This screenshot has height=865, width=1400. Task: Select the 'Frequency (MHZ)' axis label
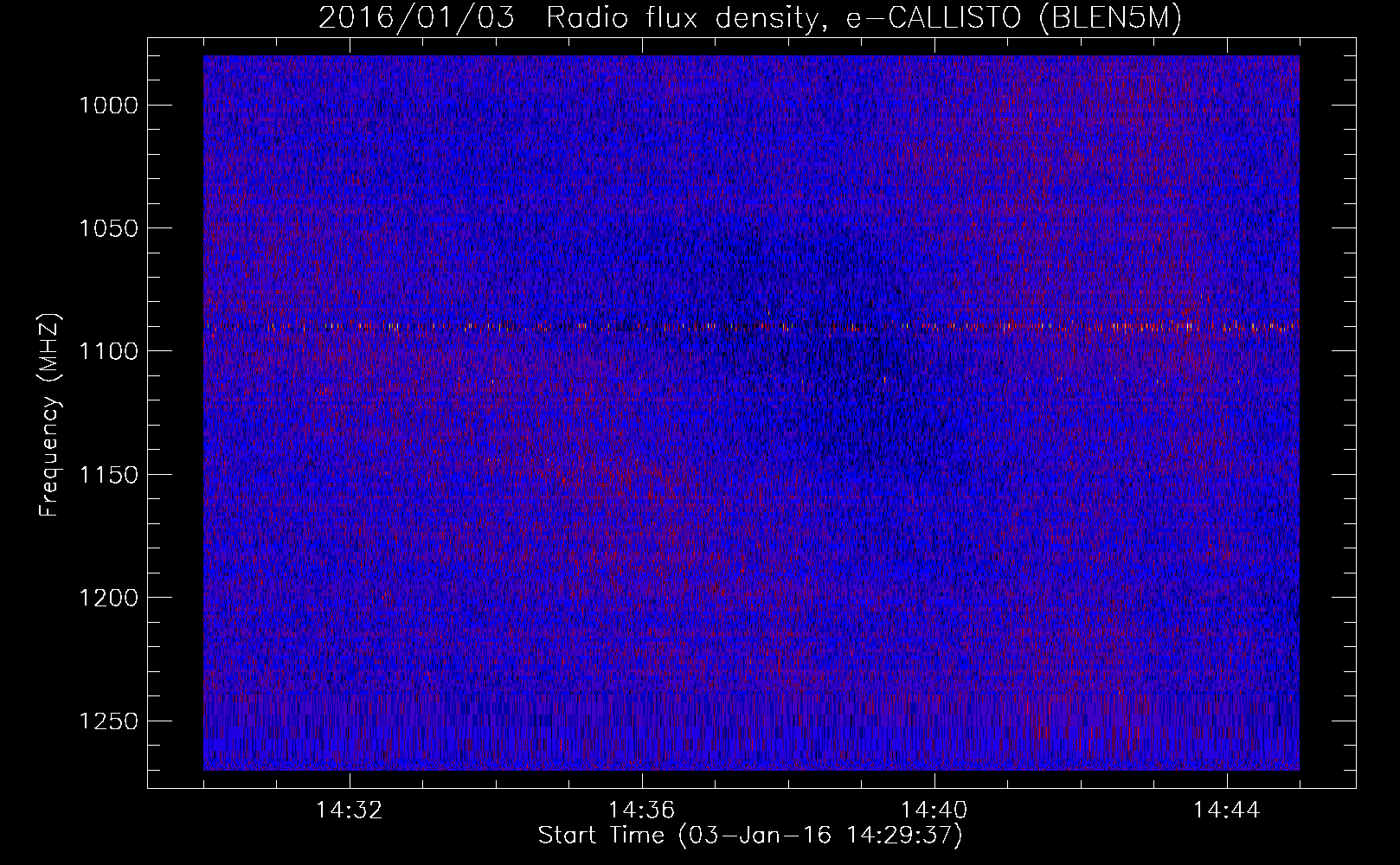pyautogui.click(x=50, y=415)
